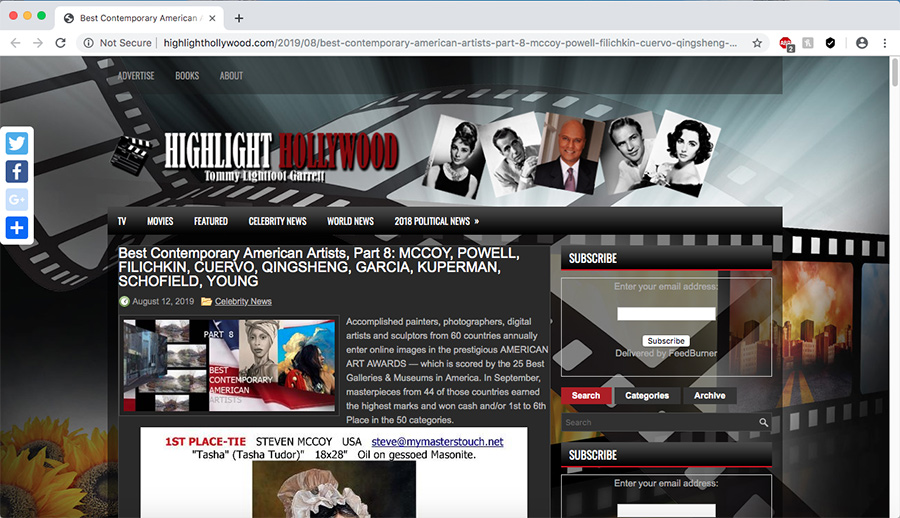
Task: Share the page on Twitter
Action: (17, 144)
